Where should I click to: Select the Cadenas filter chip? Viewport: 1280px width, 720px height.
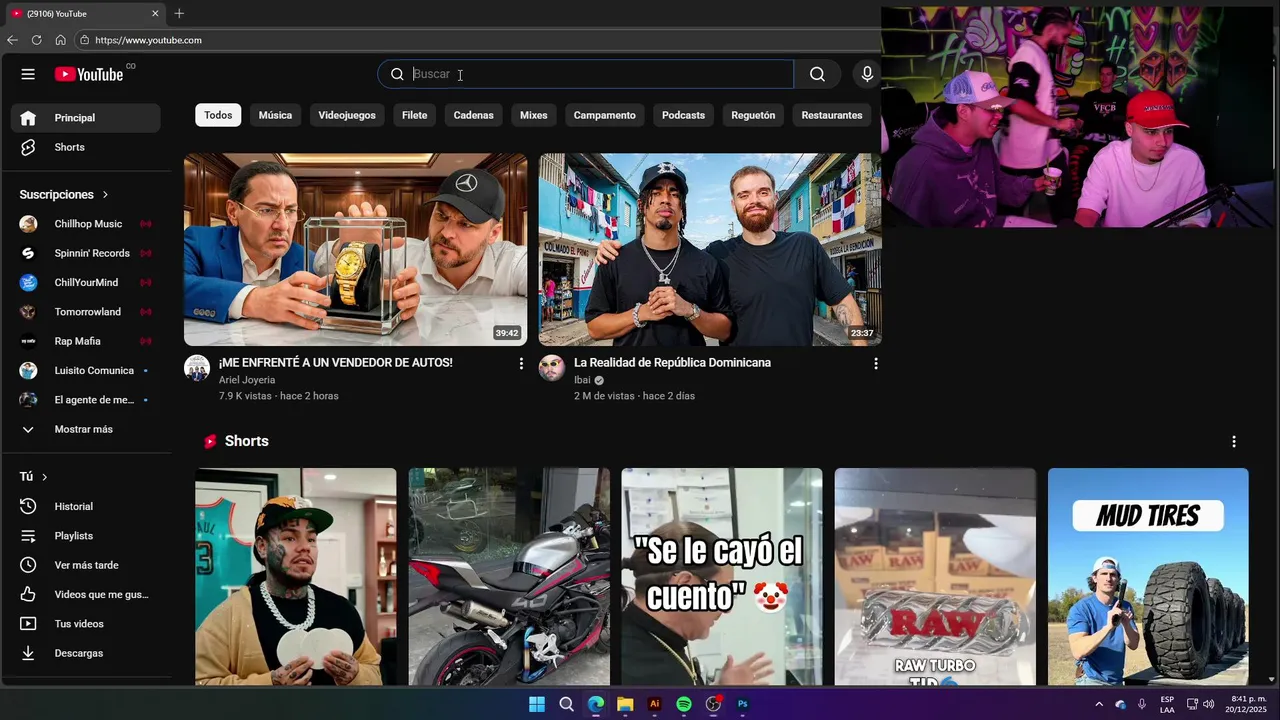coord(473,115)
